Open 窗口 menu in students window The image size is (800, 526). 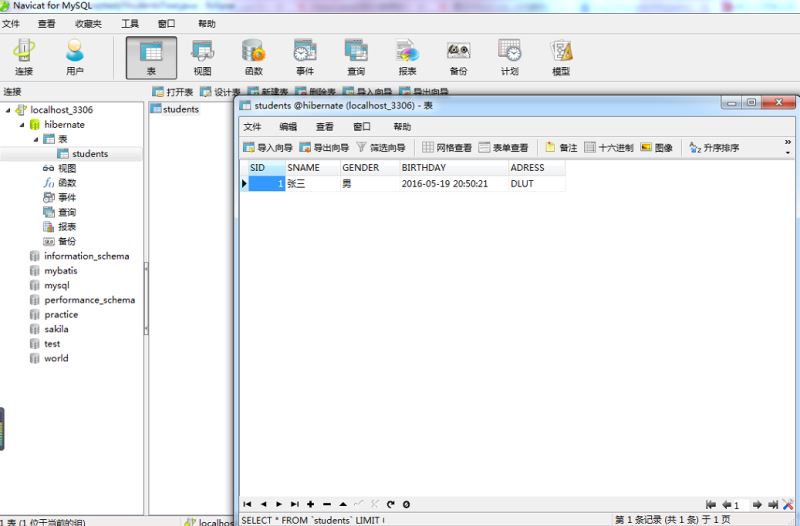(362, 127)
